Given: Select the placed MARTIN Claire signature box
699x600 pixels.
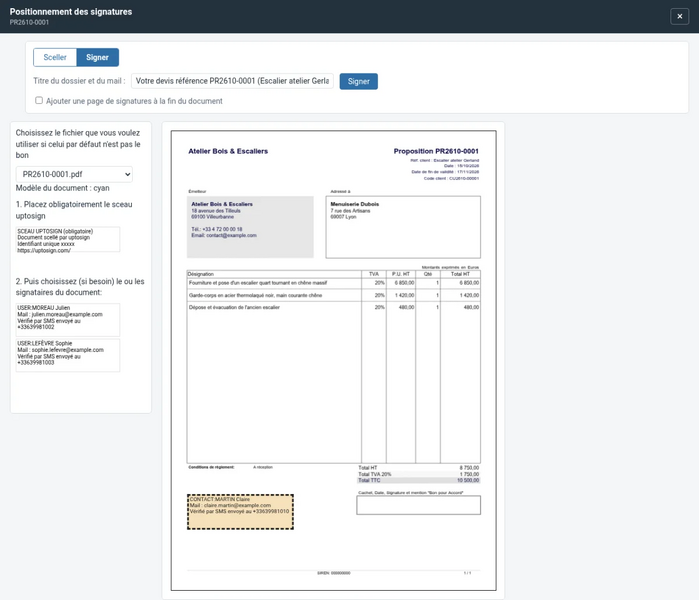Looking at the screenshot, I should (240, 512).
